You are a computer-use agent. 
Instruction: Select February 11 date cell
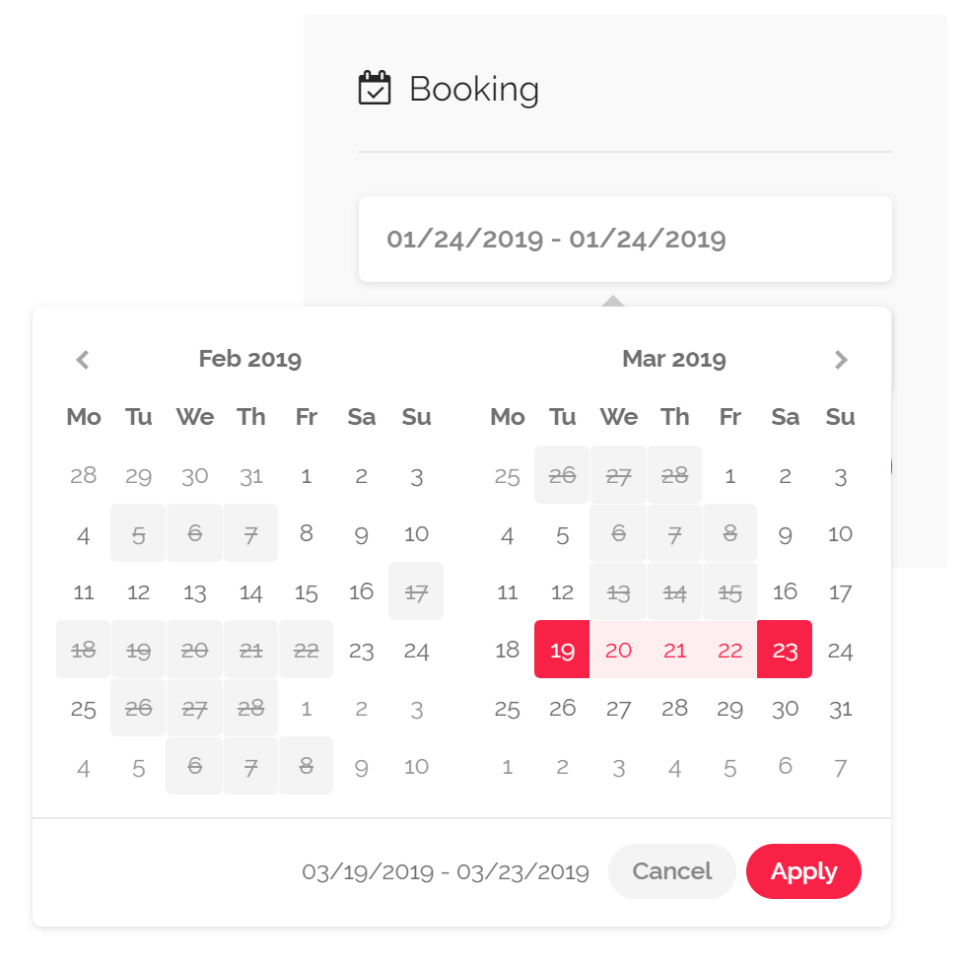pyautogui.click(x=84, y=593)
